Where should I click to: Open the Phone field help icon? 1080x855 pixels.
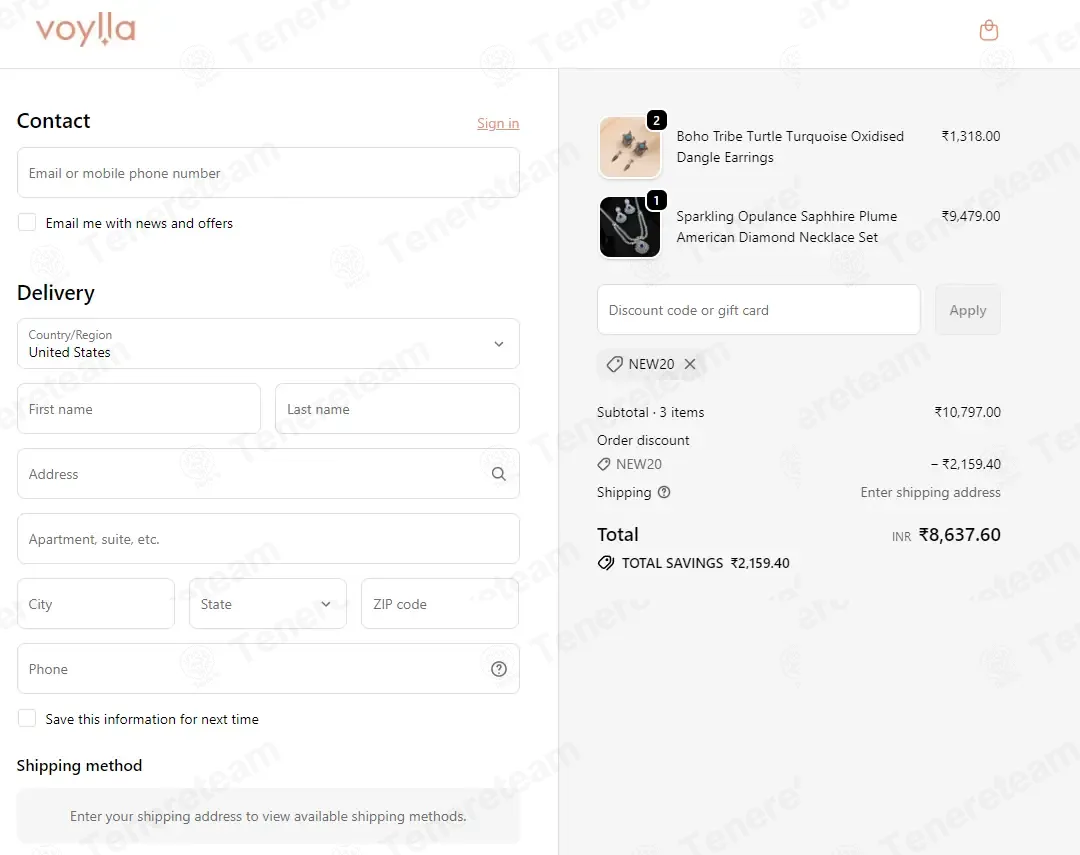pos(499,669)
